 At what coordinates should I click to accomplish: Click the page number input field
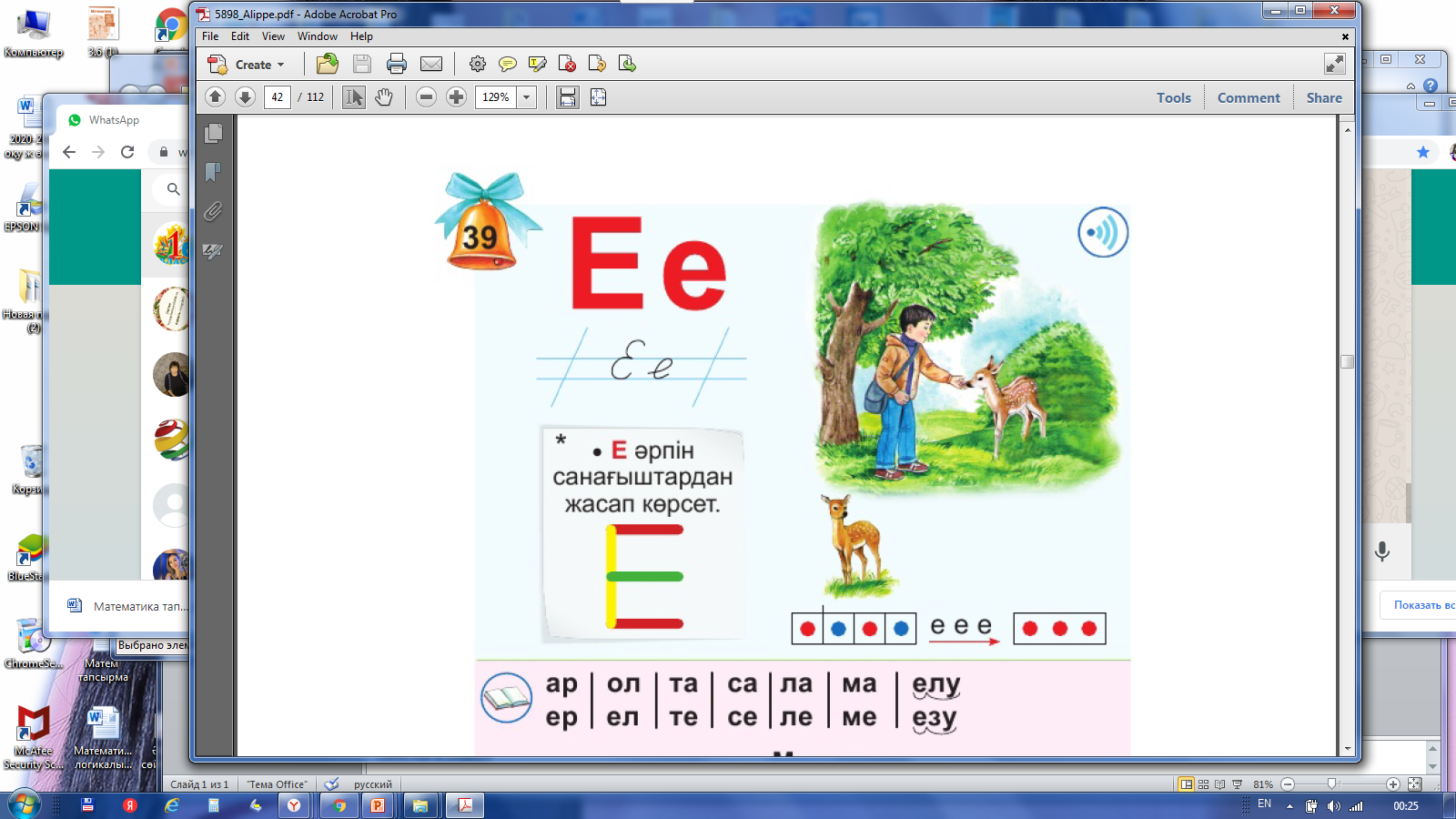[278, 96]
